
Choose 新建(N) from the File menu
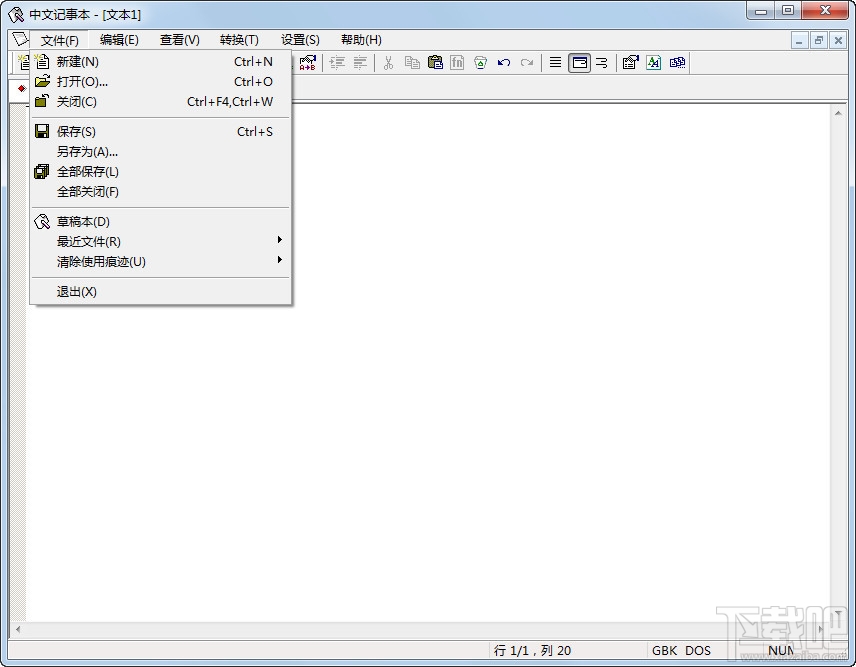coord(160,62)
